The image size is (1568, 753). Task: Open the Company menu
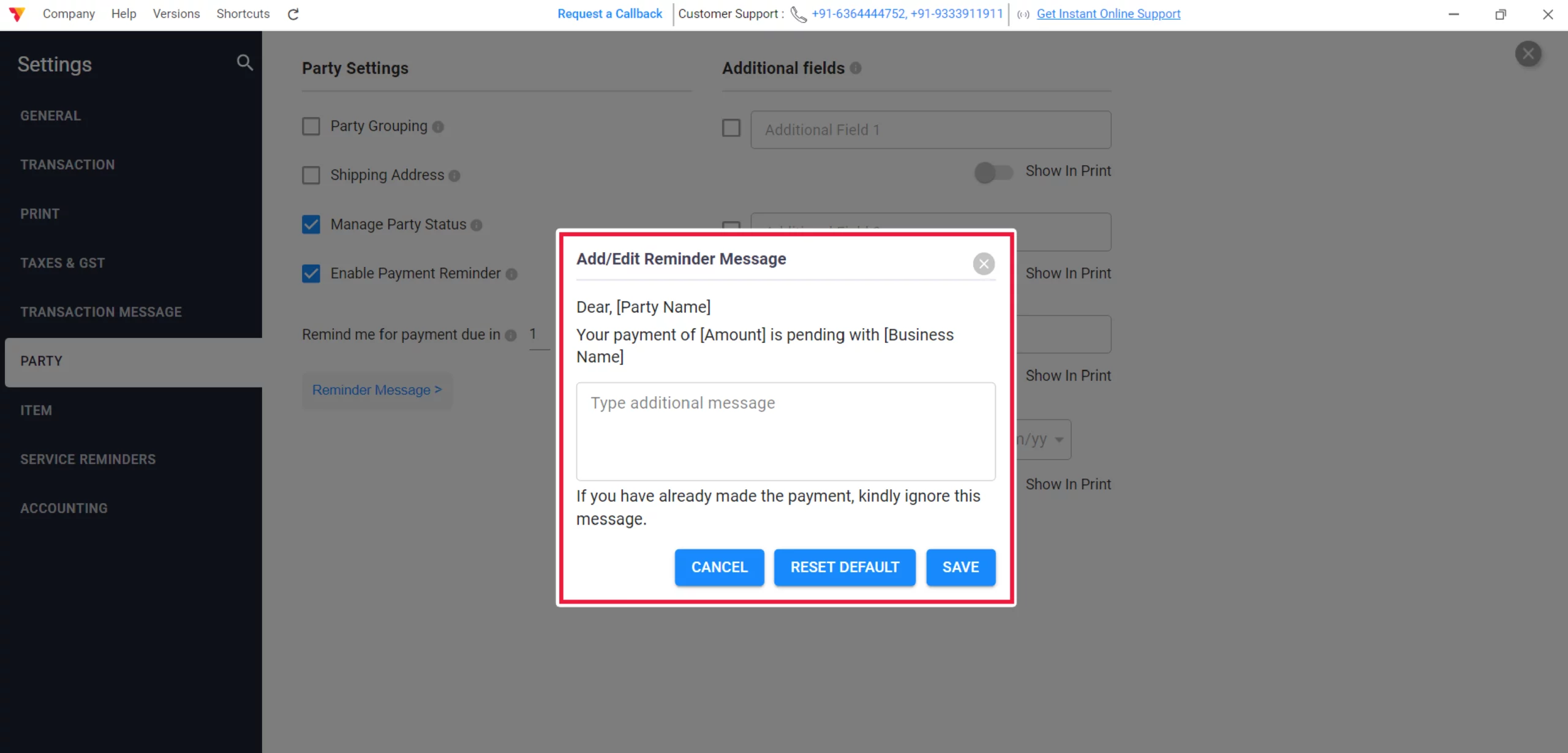(x=69, y=13)
